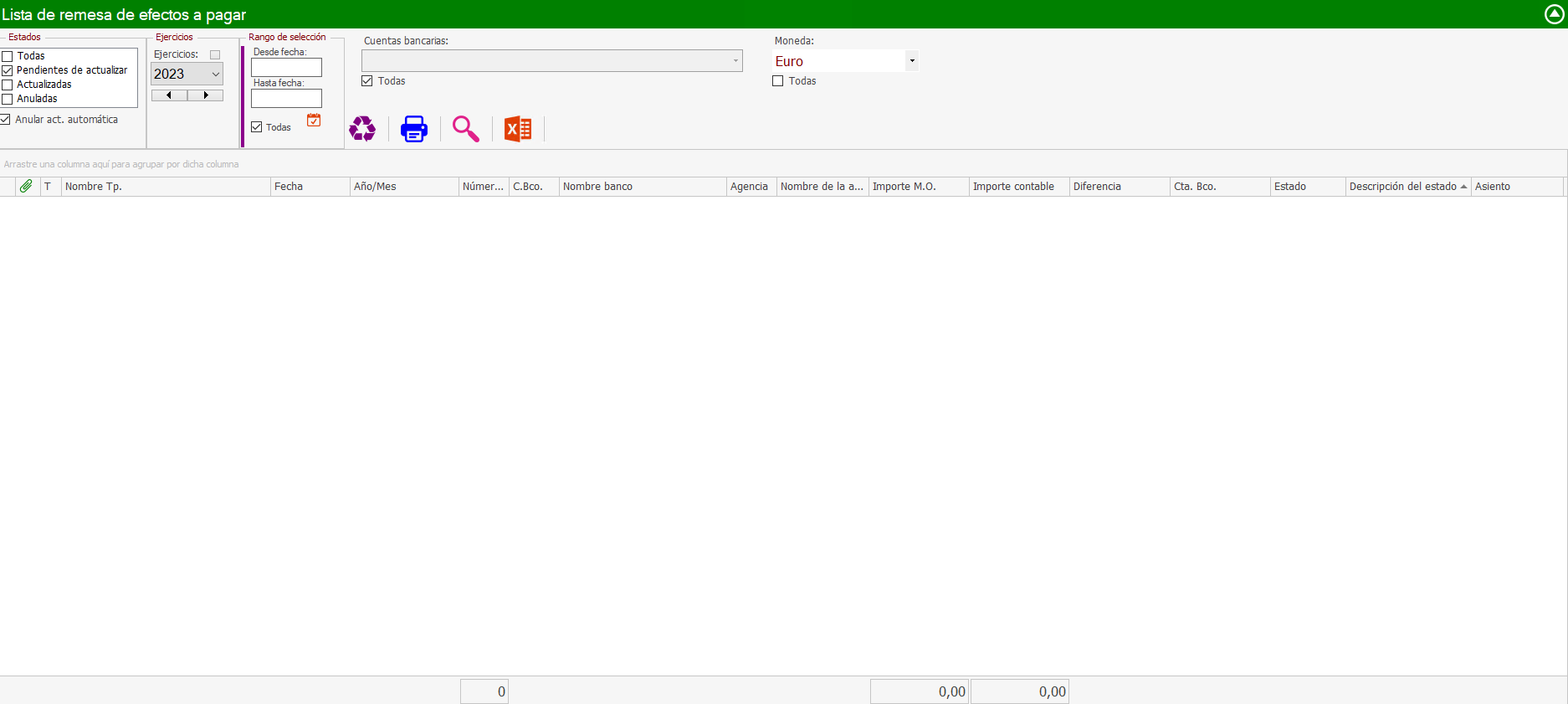Viewport: 1568px width, 704px height.
Task: Export the list with the Excel icon
Action: tap(518, 129)
